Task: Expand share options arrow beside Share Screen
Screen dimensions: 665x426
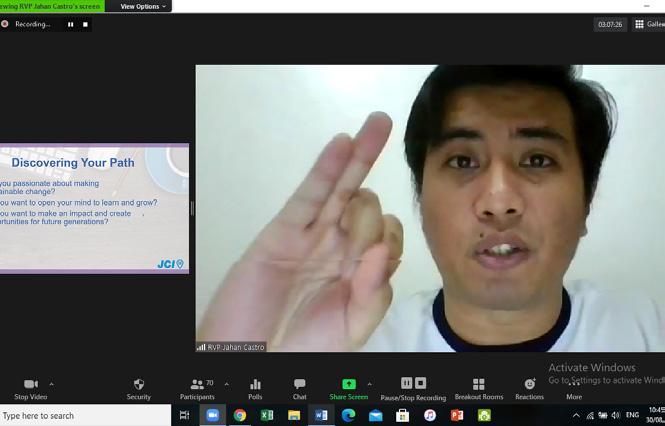Action: click(369, 384)
